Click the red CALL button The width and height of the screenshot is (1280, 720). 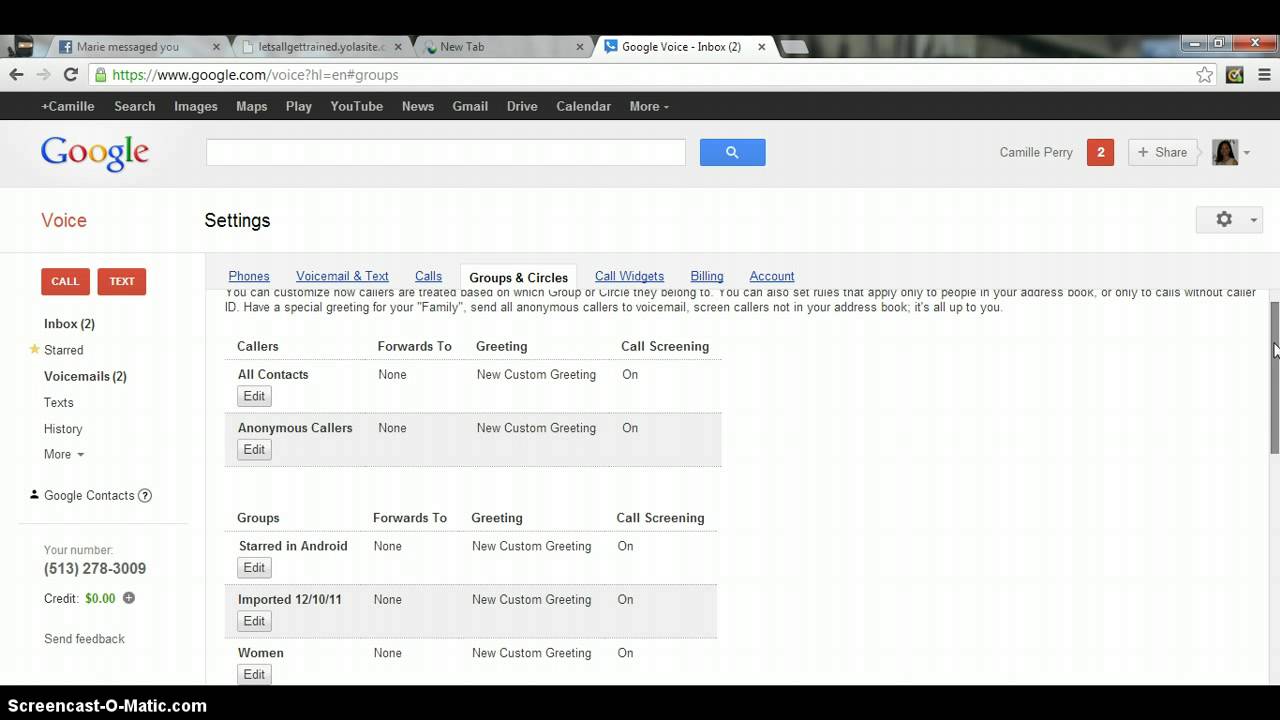pos(65,281)
